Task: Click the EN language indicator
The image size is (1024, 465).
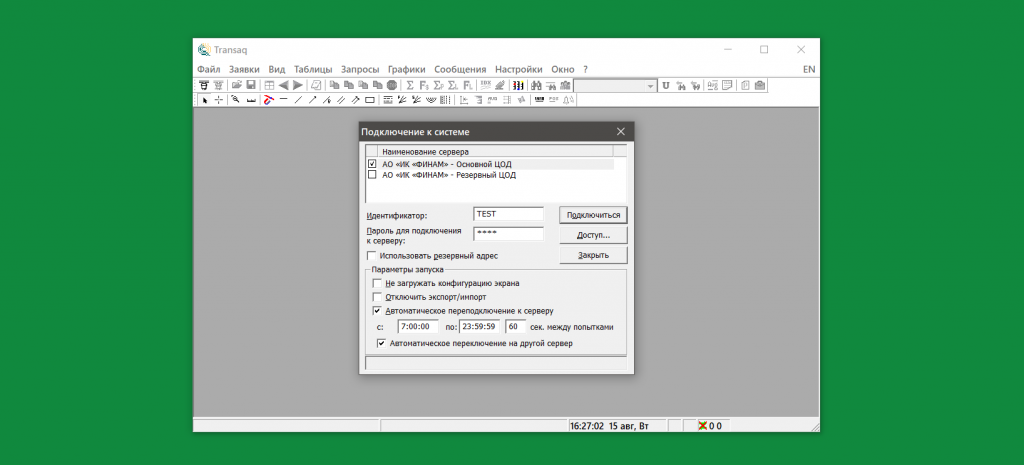Action: (809, 69)
